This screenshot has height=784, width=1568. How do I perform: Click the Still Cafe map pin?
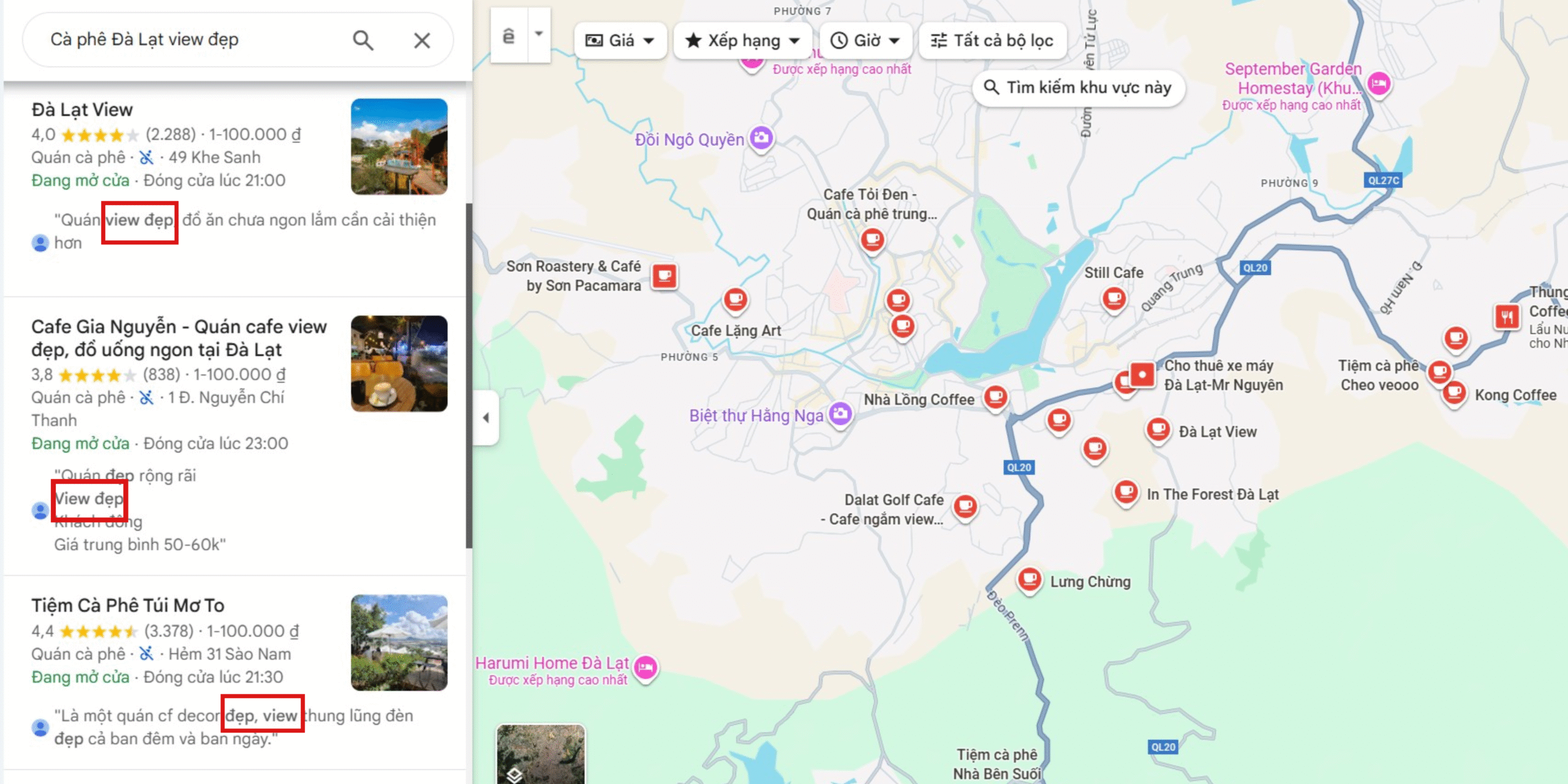tap(1114, 300)
